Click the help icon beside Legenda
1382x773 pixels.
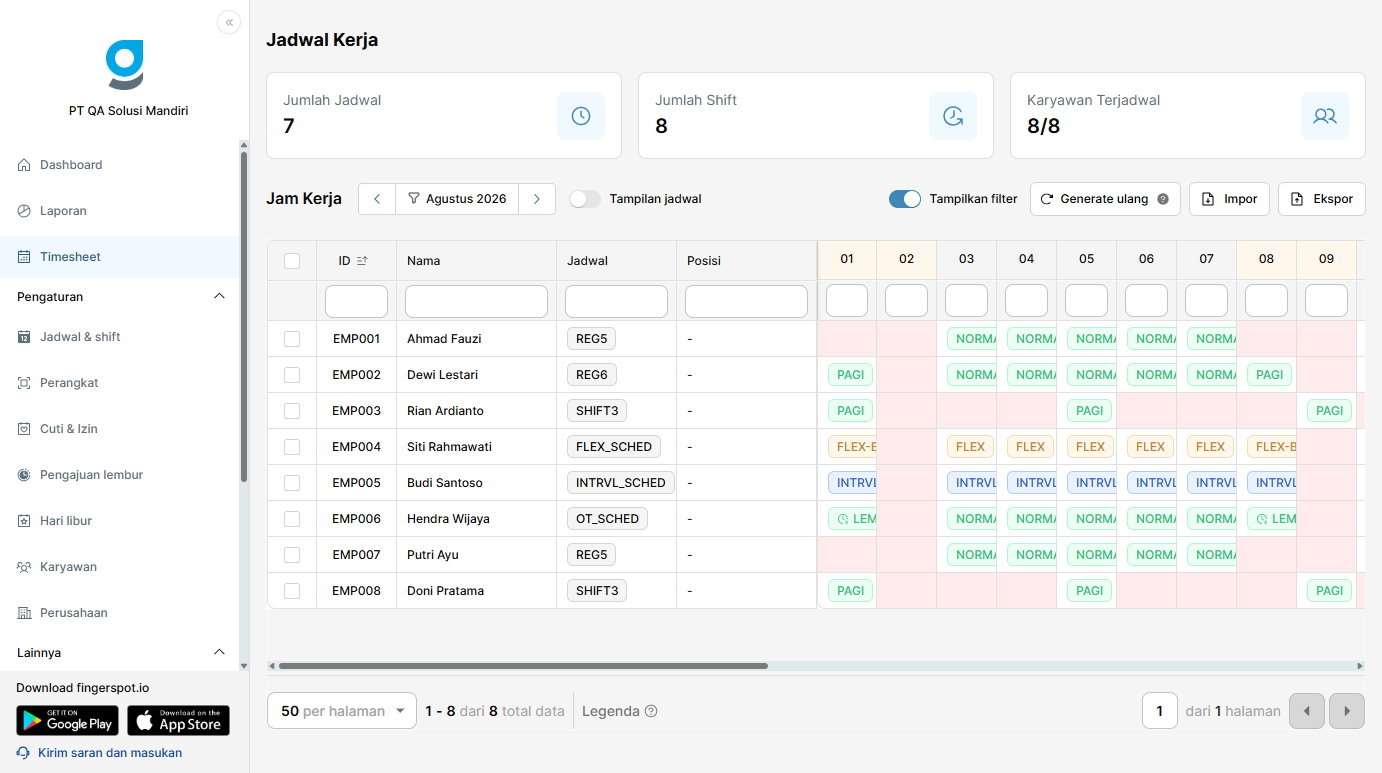(651, 711)
